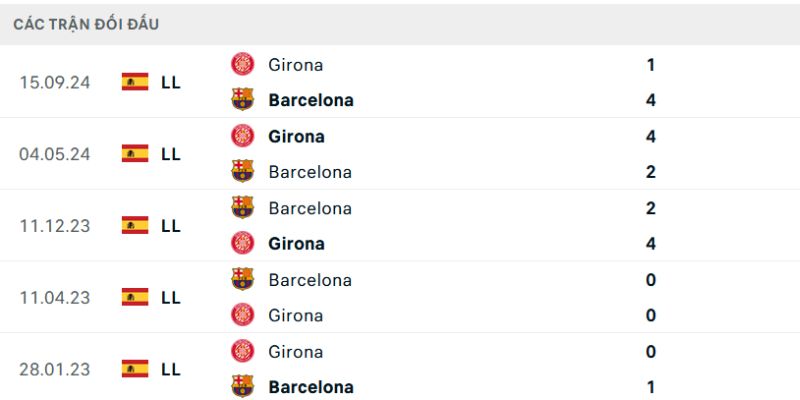Click Barcelona's score 1 in 28.01.23 match
This screenshot has height=400, width=800.
coord(651,387)
